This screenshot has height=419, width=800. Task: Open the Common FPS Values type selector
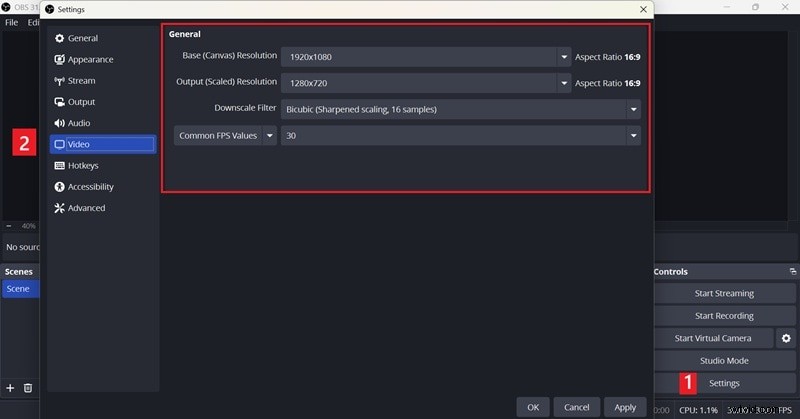[225, 136]
